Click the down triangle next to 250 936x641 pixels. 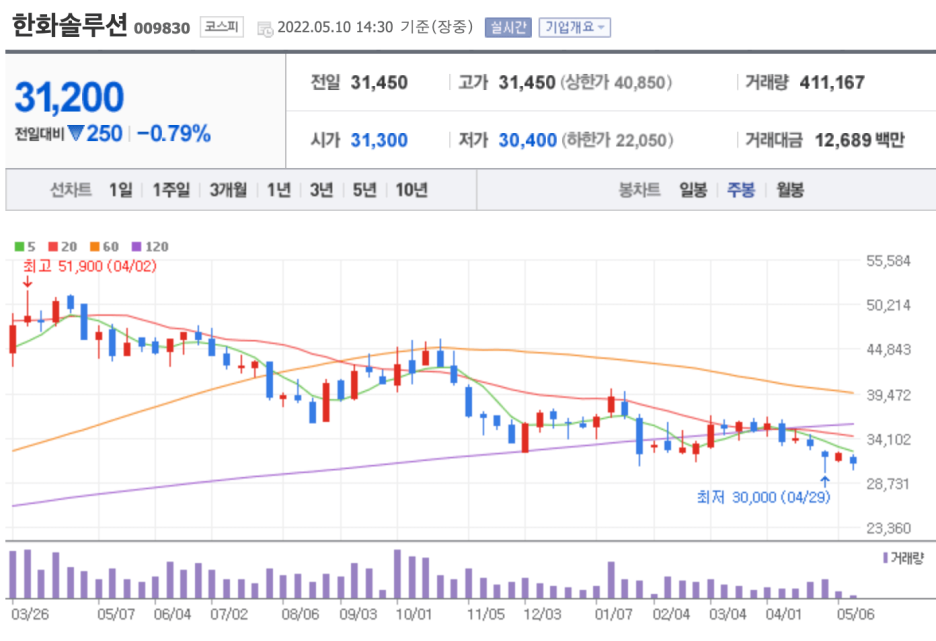pos(76,133)
